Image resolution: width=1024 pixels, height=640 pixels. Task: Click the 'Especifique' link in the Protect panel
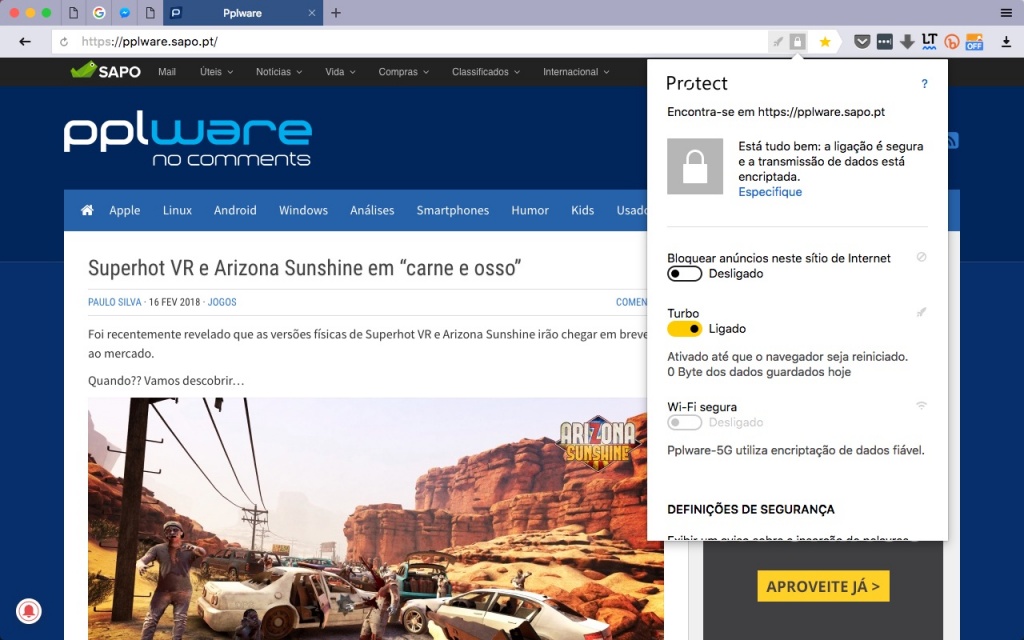click(769, 191)
